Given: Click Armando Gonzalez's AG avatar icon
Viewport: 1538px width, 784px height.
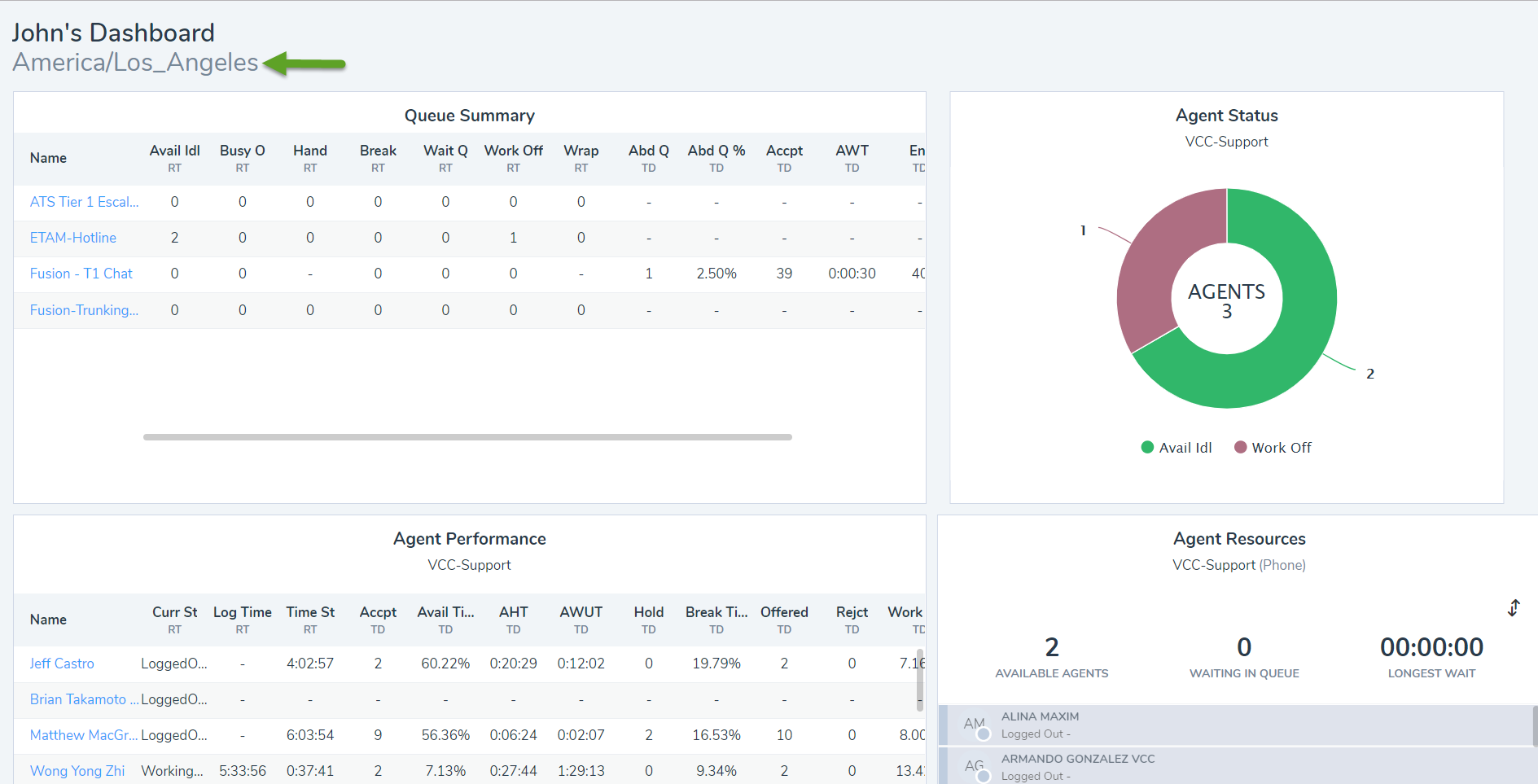Looking at the screenshot, I should pos(975,766).
